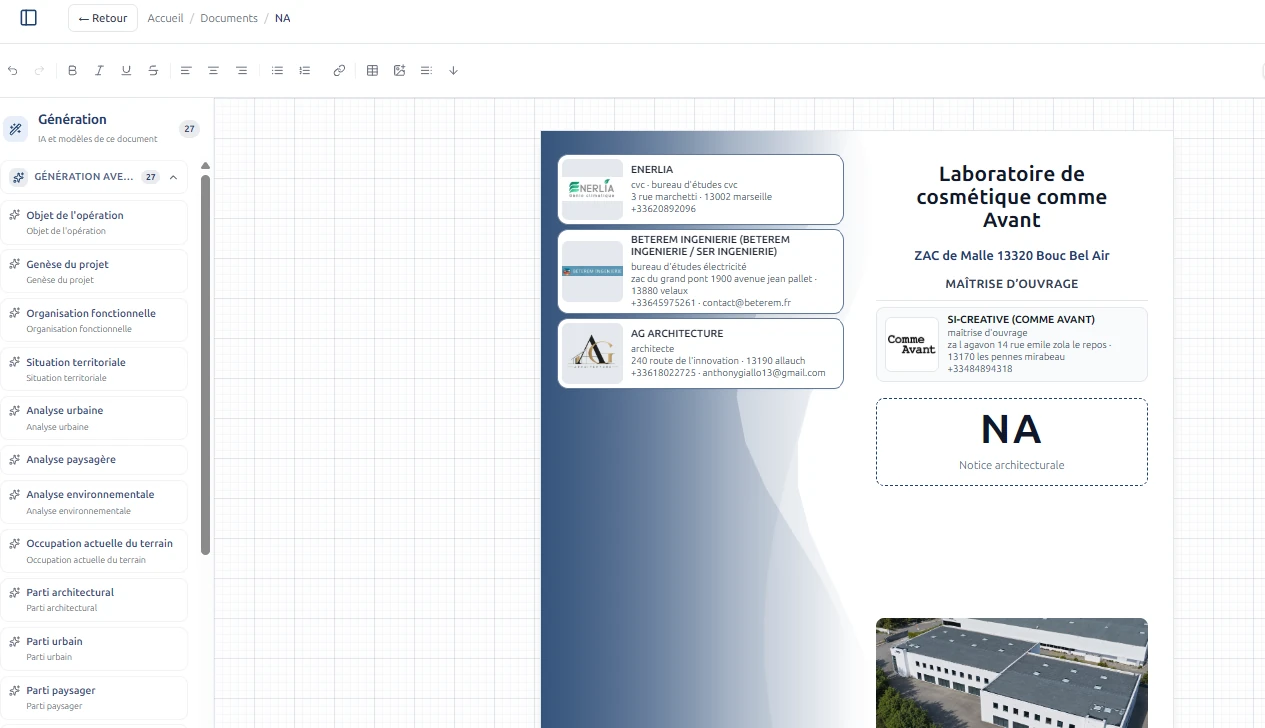Viewport: 1265px width, 728px height.
Task: Select Occupation actuelle du terrain item
Action: (94, 551)
